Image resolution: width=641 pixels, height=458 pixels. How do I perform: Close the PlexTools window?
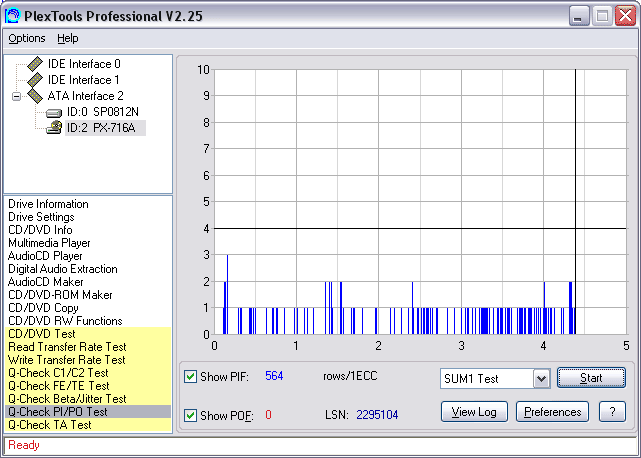coord(625,16)
